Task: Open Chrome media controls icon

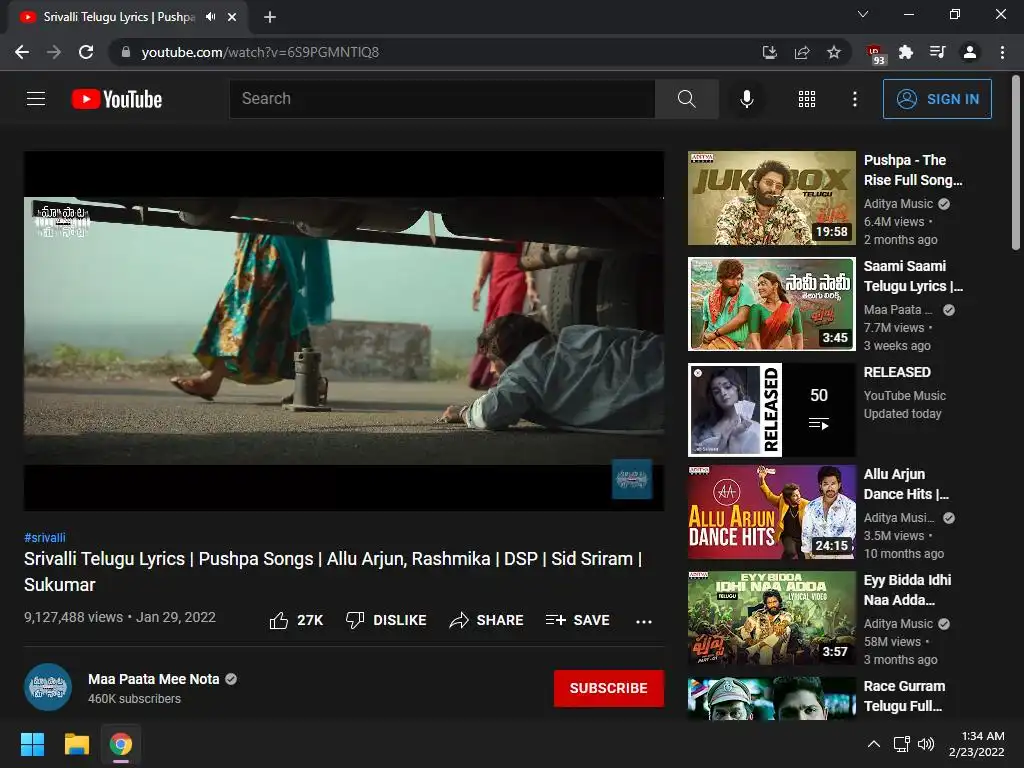Action: click(938, 52)
